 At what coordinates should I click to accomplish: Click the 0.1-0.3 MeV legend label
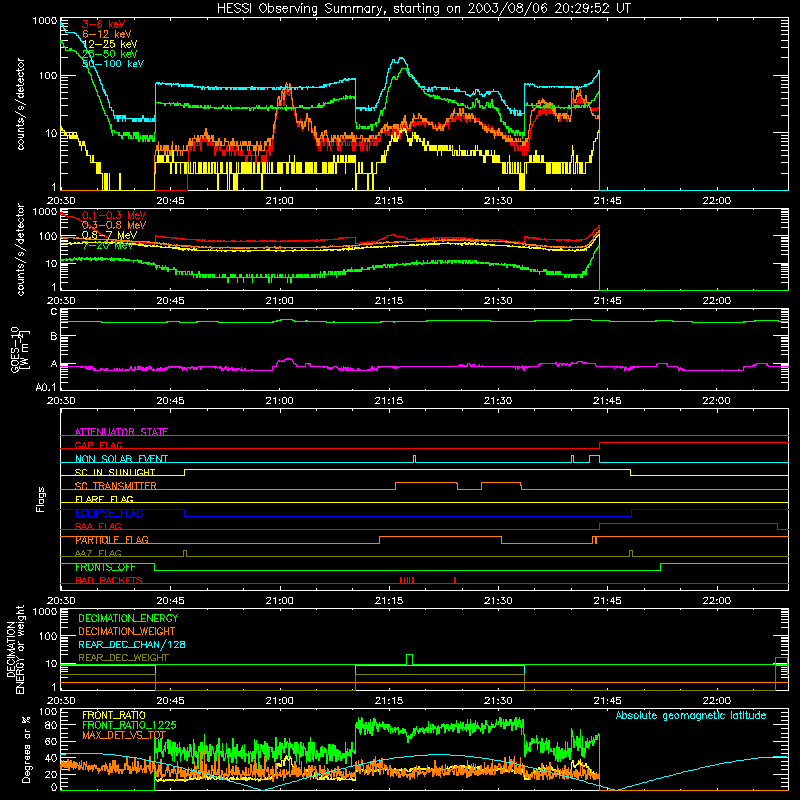[x=114, y=215]
